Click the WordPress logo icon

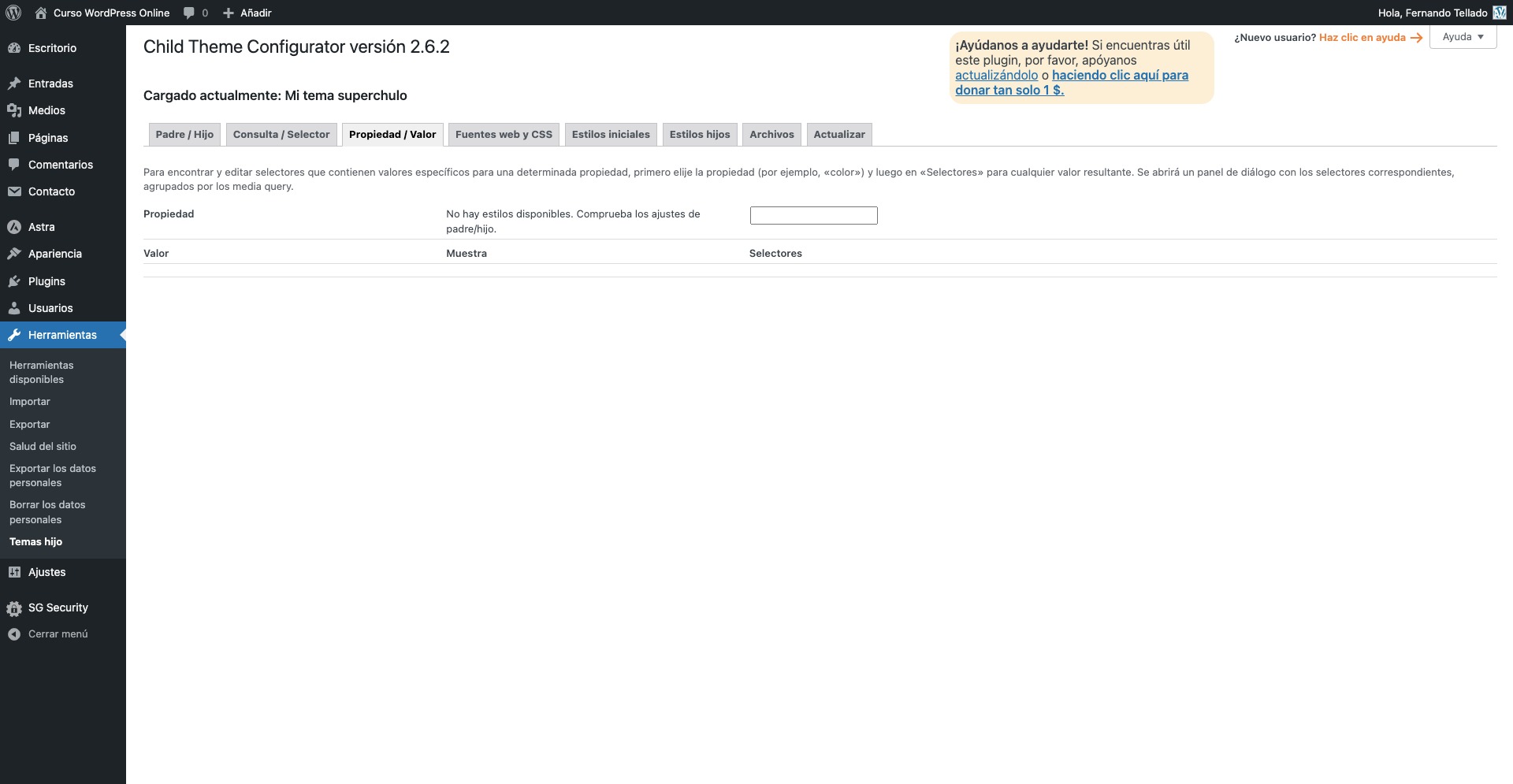(13, 13)
